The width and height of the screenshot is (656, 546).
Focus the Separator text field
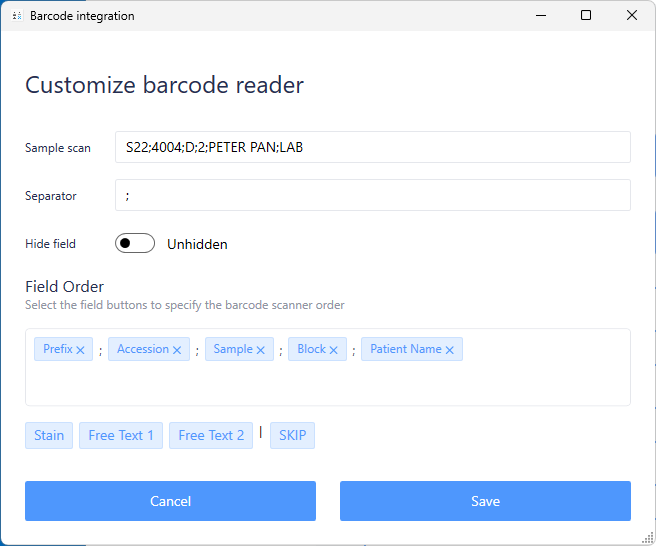coord(372,195)
